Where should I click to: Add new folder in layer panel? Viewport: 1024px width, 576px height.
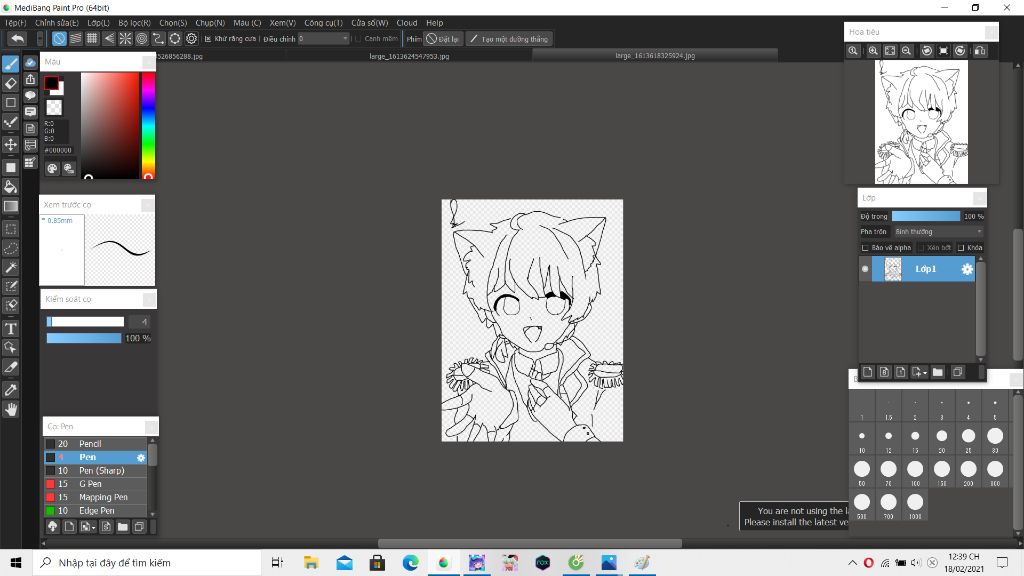click(938, 372)
